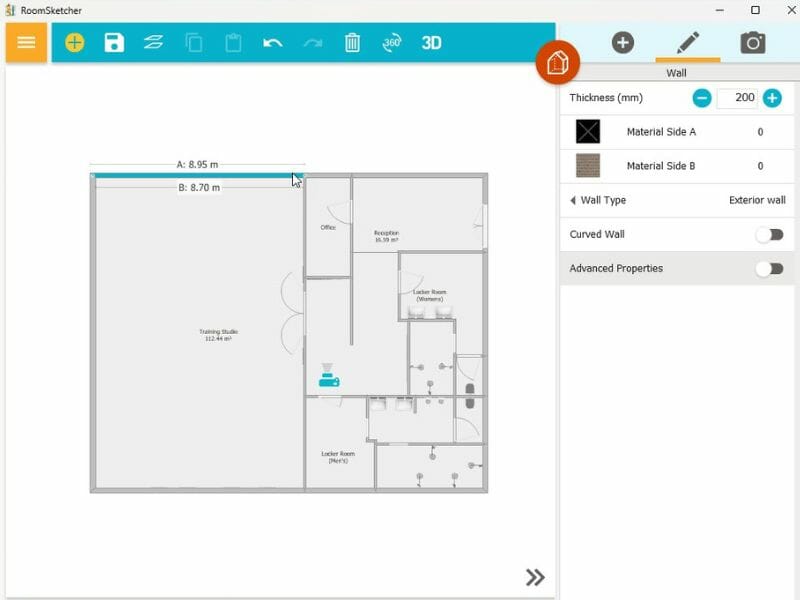
Task: Delete the selected wall
Action: point(352,43)
